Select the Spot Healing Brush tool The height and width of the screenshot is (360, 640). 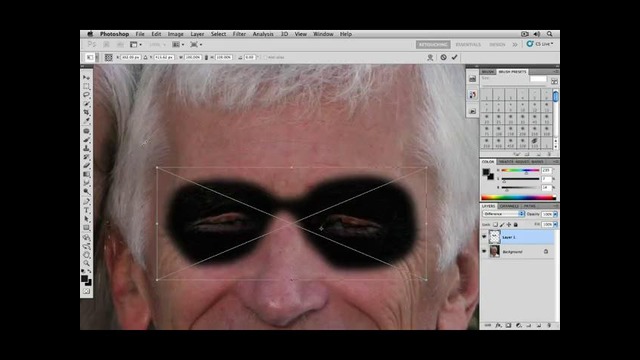click(x=86, y=131)
